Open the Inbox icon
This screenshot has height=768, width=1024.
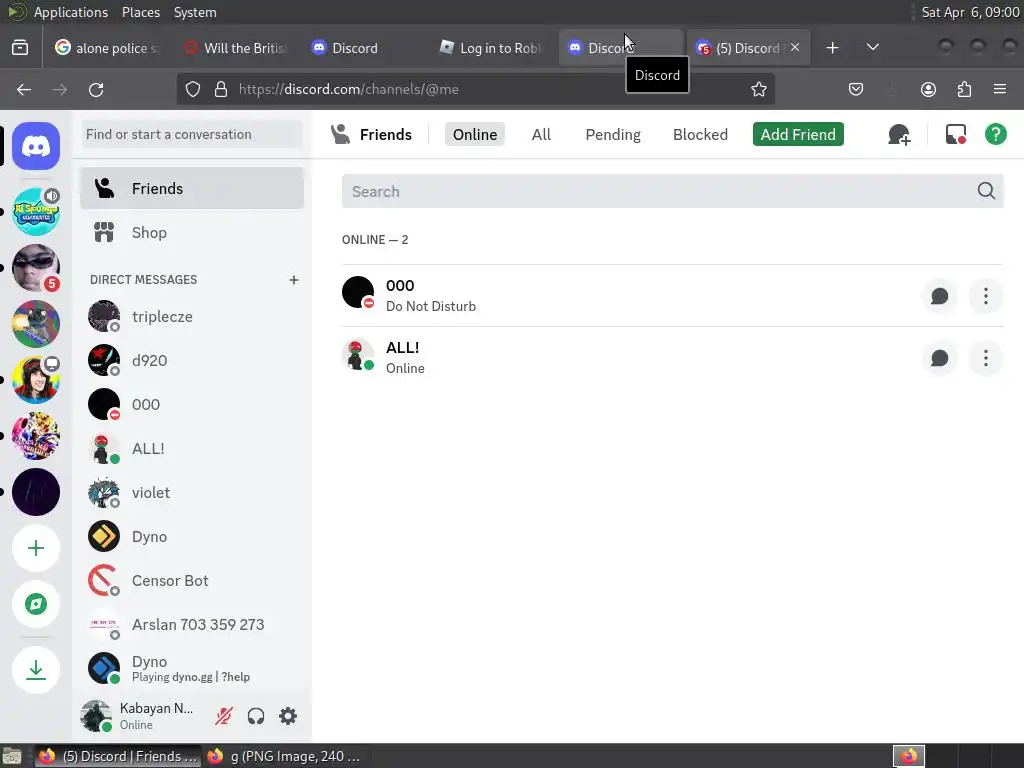coord(956,135)
